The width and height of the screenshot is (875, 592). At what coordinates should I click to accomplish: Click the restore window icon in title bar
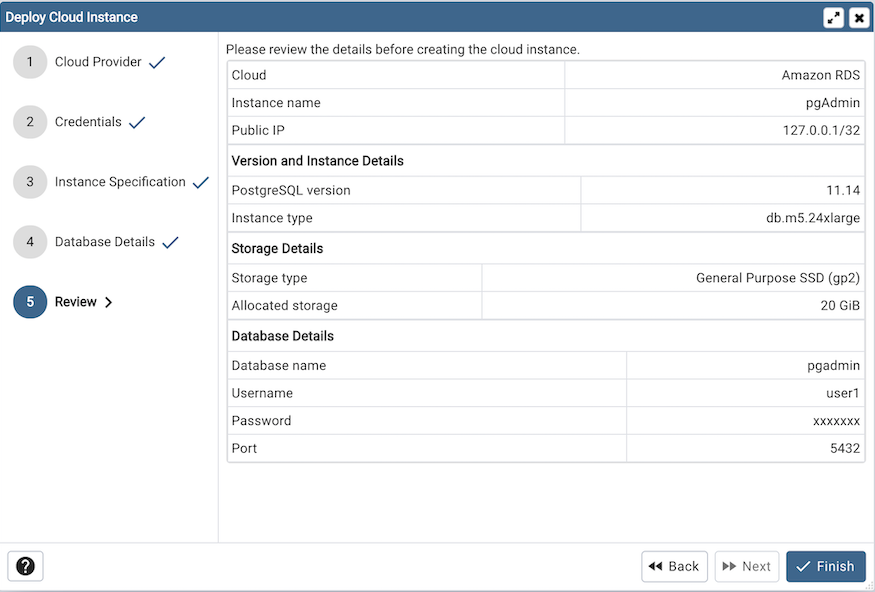[x=835, y=17]
